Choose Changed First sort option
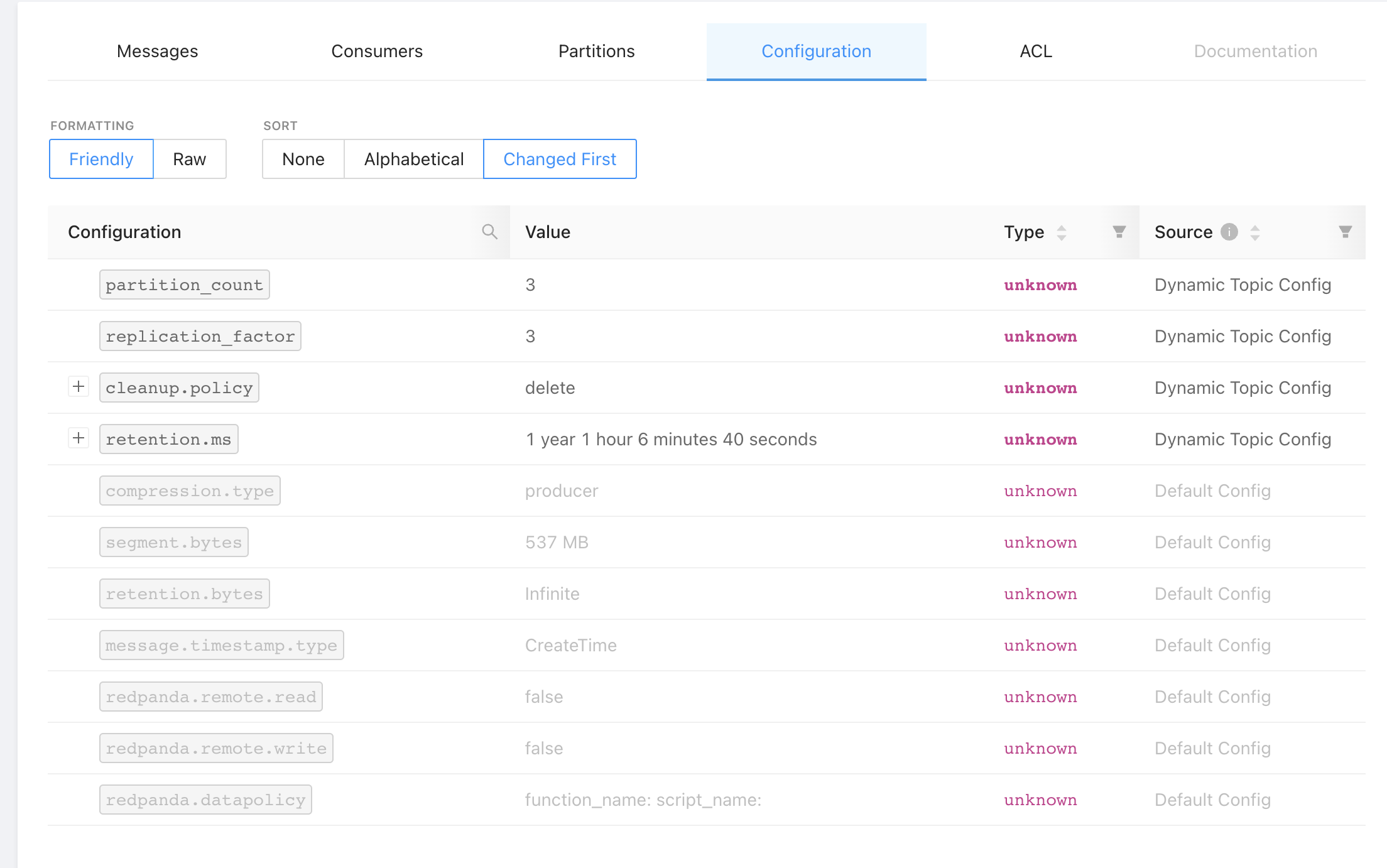 click(560, 159)
